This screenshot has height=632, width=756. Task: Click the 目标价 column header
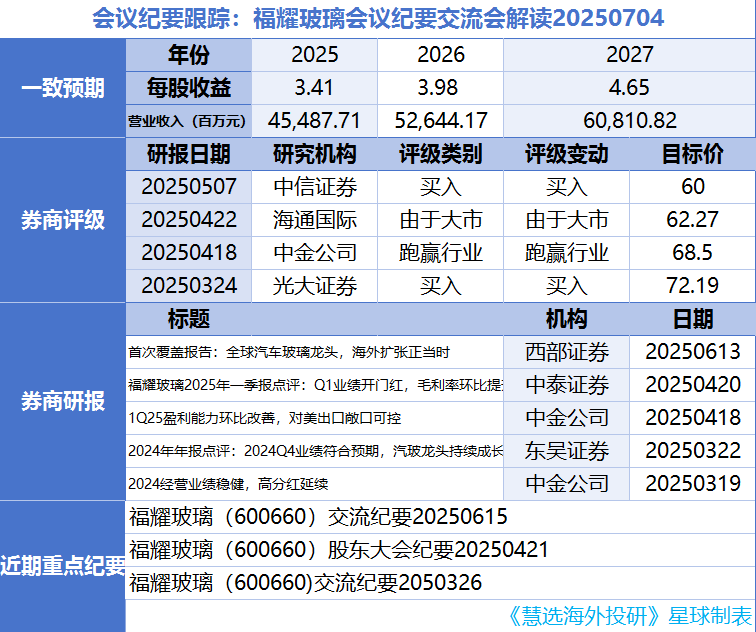click(x=692, y=154)
